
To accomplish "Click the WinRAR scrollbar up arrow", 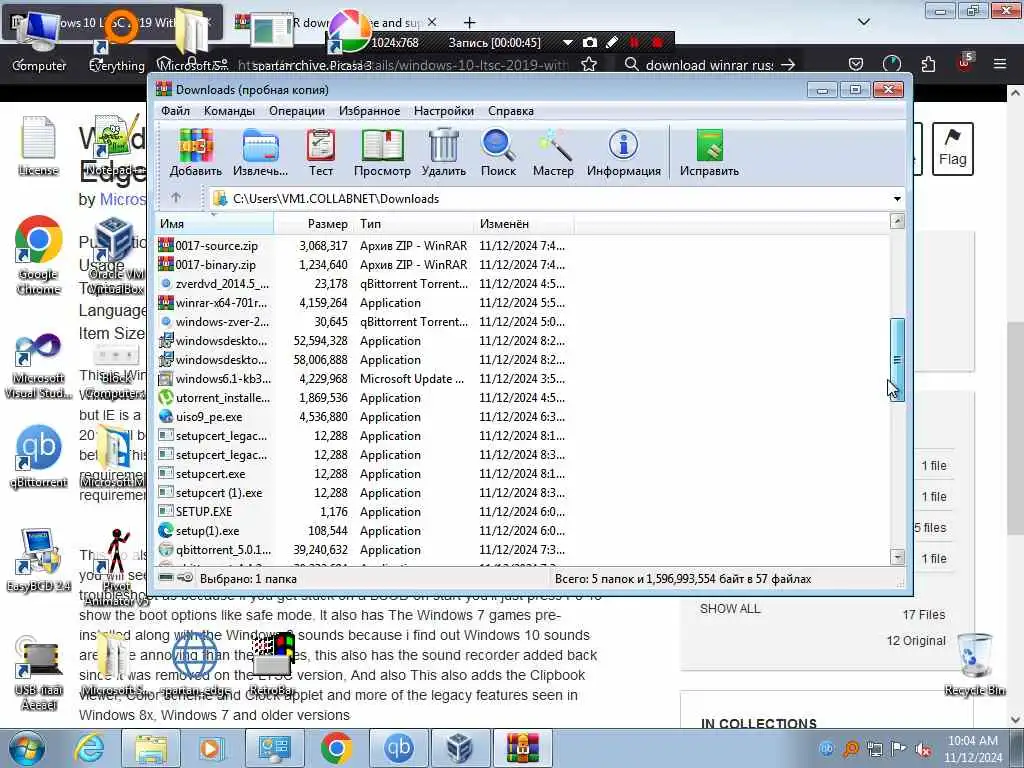I will tap(897, 221).
